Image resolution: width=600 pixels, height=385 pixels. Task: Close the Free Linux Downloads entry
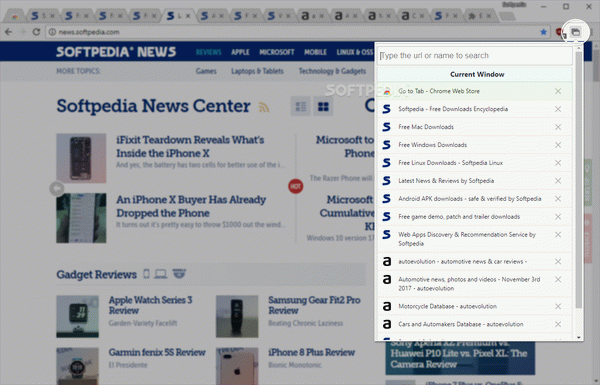coord(558,163)
